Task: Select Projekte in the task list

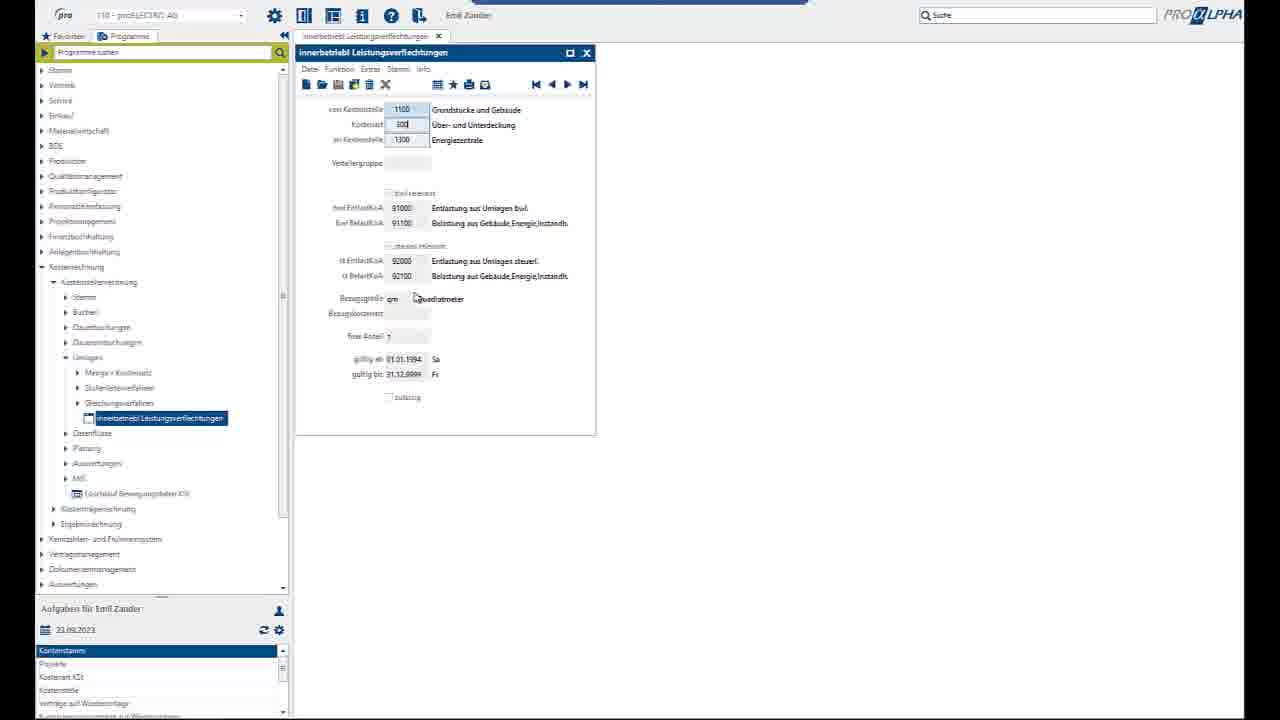Action: click(156, 664)
